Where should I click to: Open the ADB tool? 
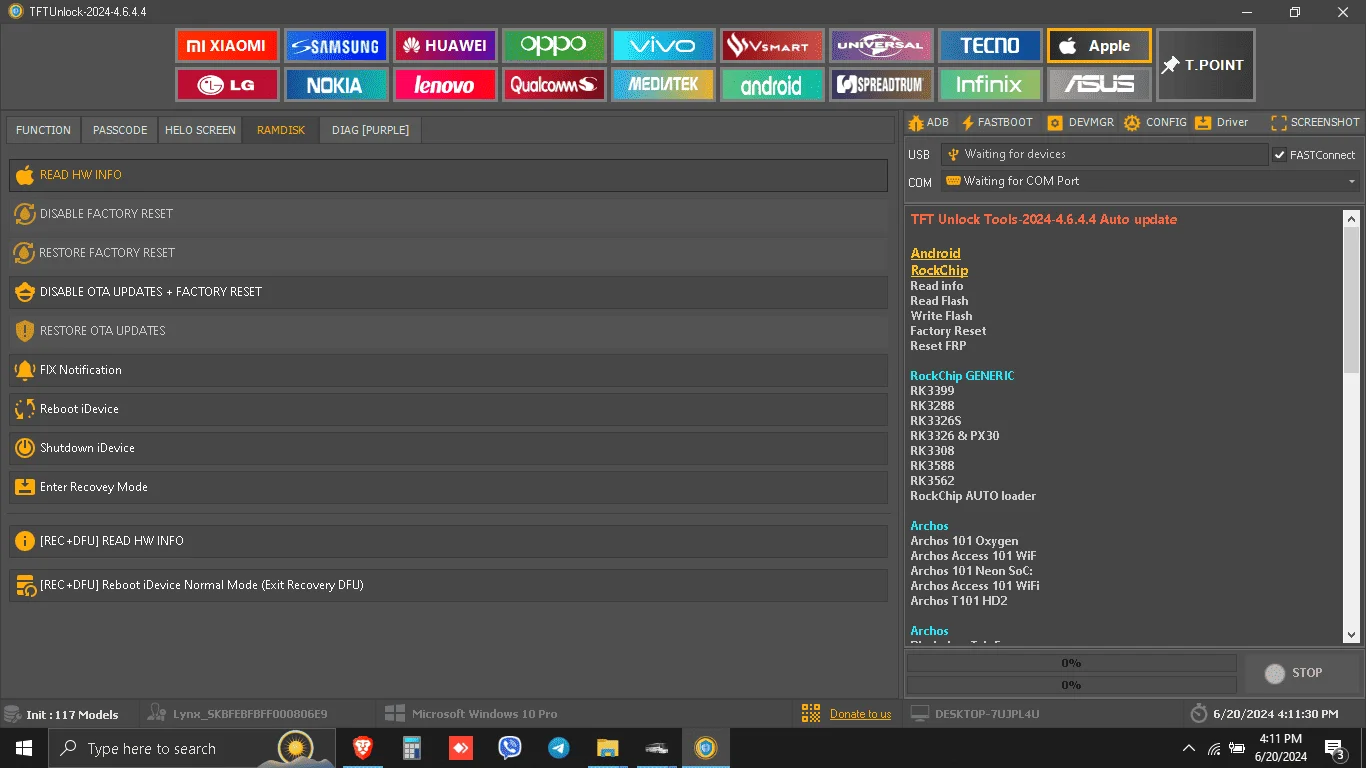coord(928,122)
